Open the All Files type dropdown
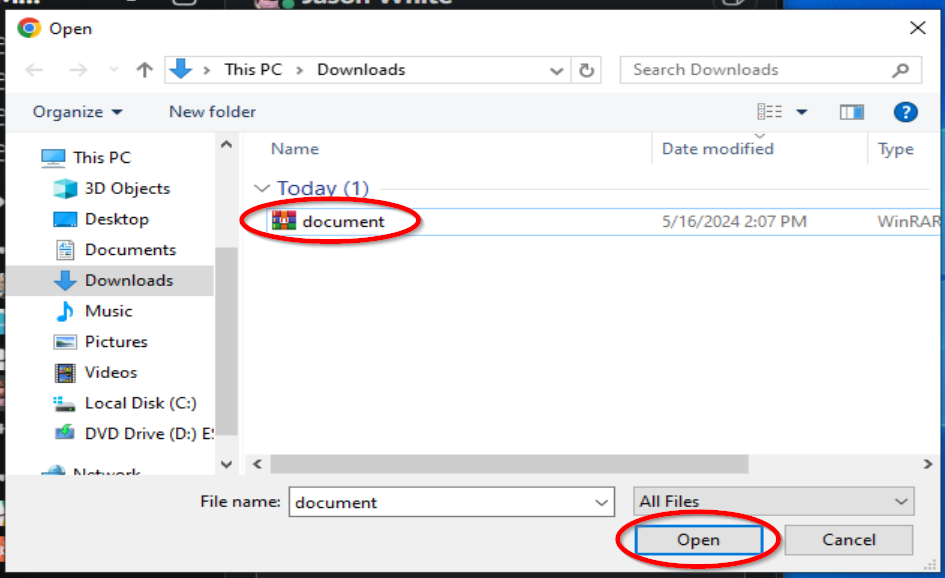 (x=773, y=501)
